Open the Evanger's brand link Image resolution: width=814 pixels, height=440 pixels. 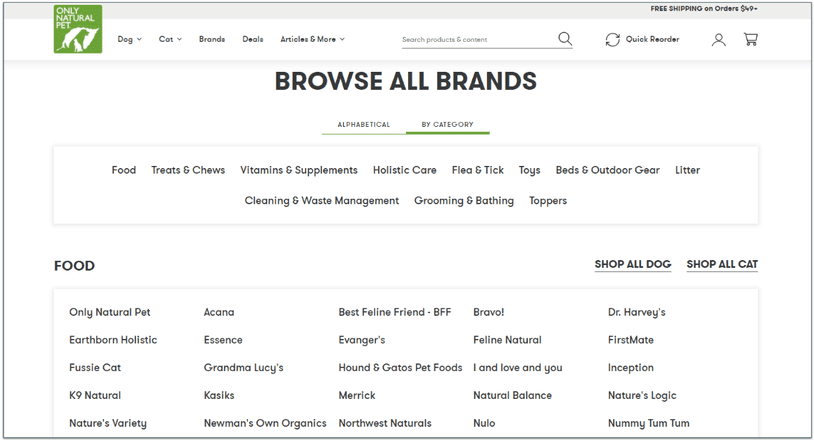pyautogui.click(x=362, y=340)
